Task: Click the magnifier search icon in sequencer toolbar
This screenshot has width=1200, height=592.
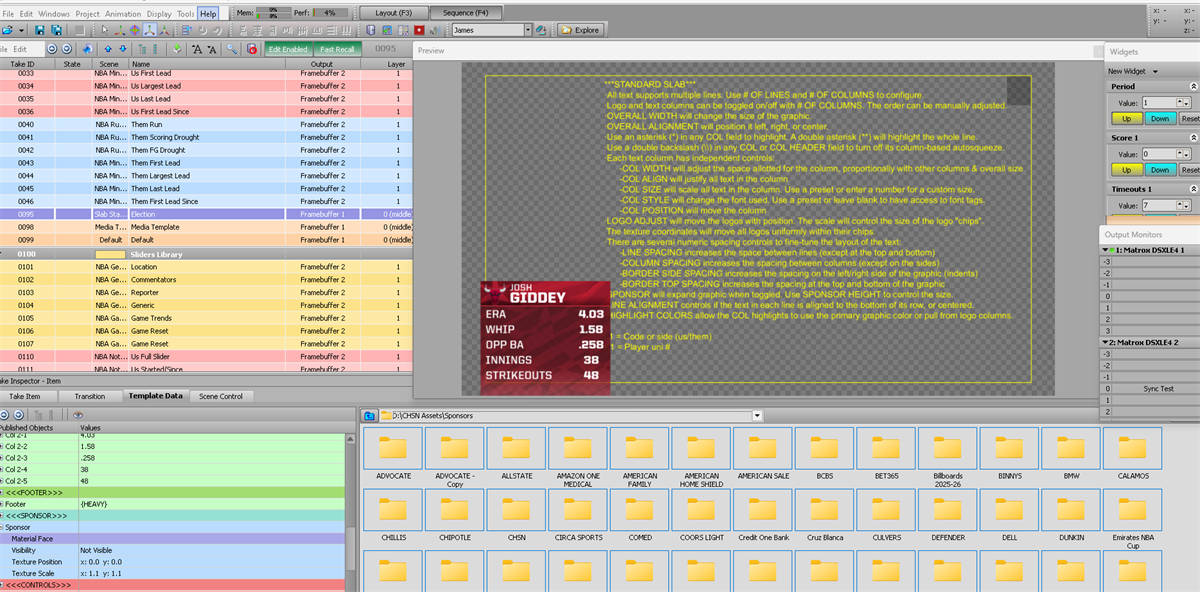Action: (x=232, y=48)
